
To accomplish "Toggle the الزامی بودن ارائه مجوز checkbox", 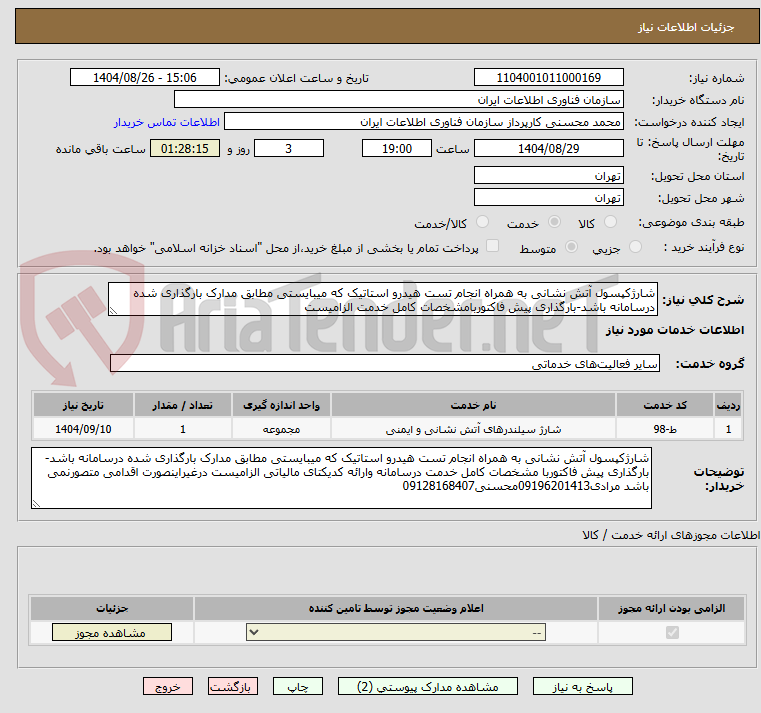I will [x=672, y=632].
